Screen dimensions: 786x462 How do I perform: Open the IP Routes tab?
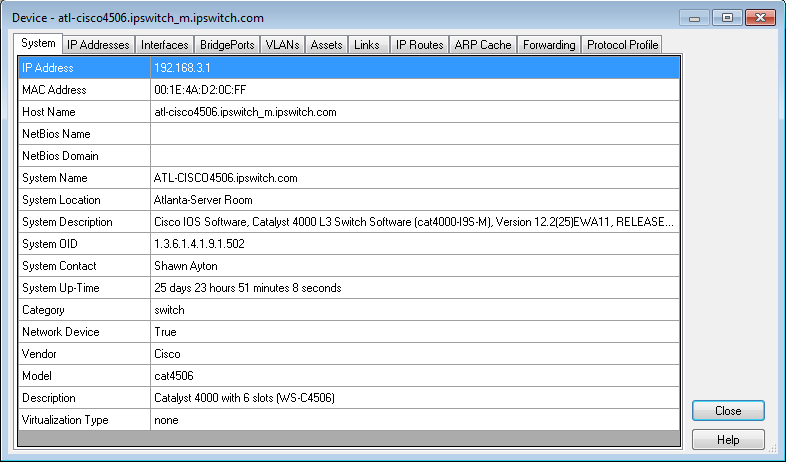420,45
